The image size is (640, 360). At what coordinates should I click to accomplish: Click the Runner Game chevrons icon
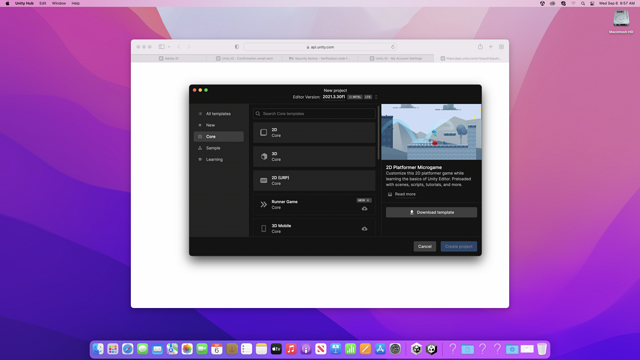[264, 204]
